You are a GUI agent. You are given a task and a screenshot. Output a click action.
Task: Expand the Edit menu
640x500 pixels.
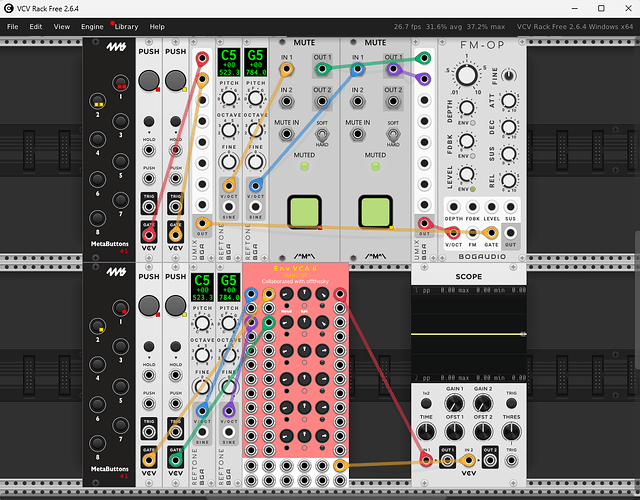(36, 26)
